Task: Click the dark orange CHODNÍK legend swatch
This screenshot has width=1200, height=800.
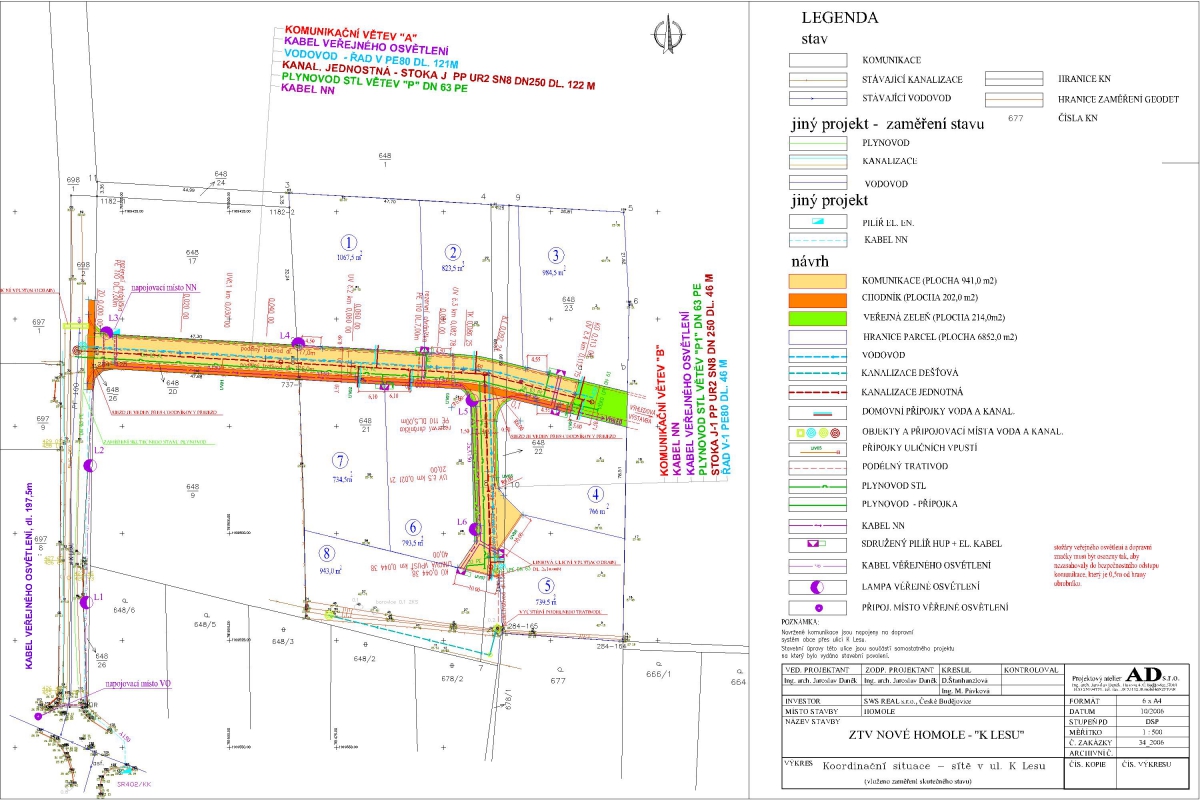Action: coord(818,299)
